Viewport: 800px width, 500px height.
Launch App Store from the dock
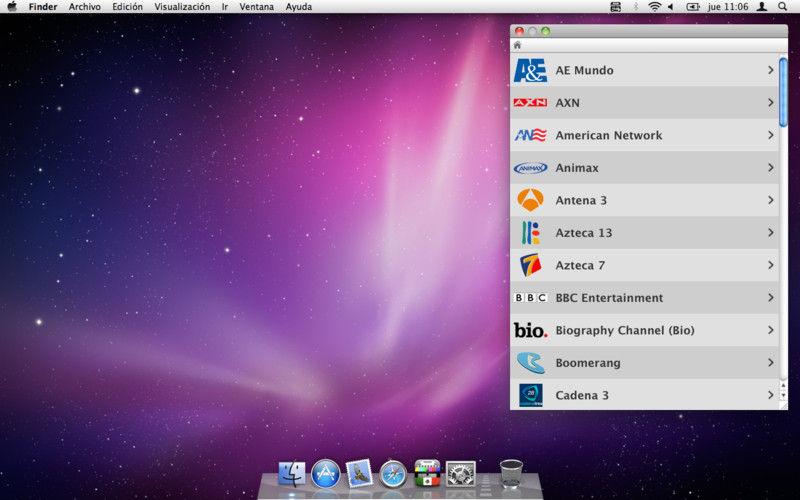325,473
